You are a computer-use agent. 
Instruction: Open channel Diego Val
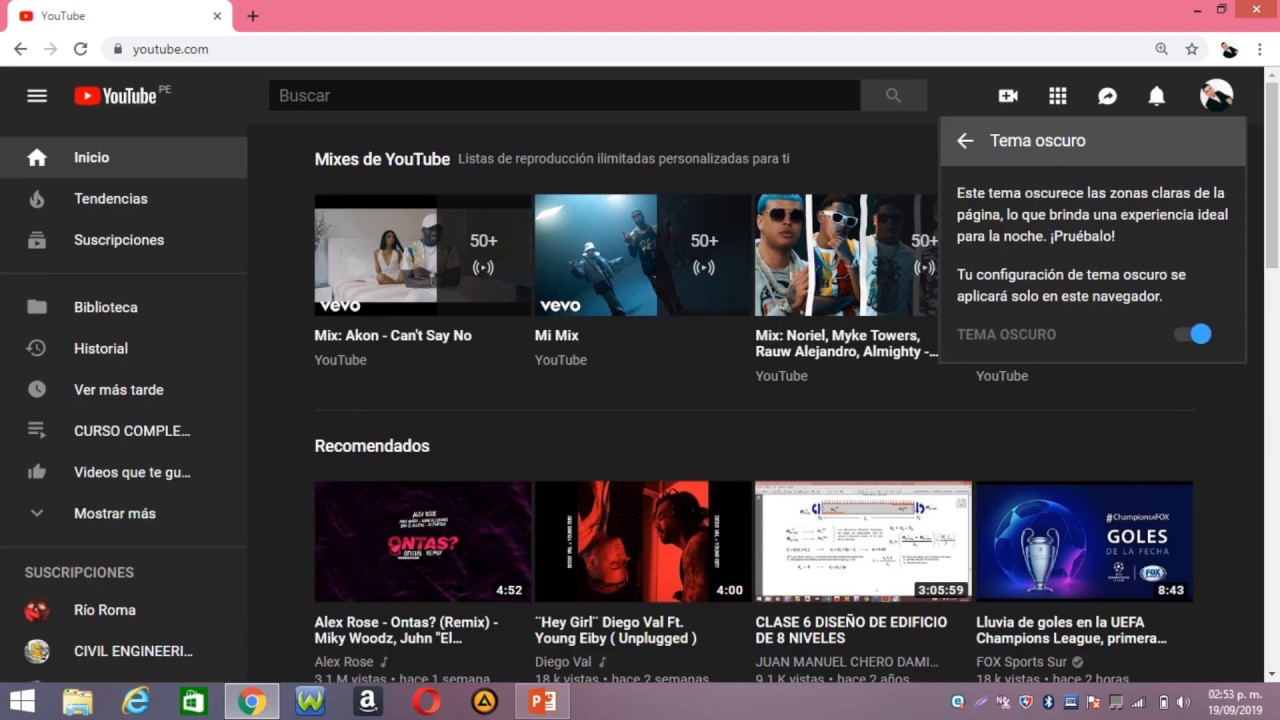pyautogui.click(x=563, y=662)
